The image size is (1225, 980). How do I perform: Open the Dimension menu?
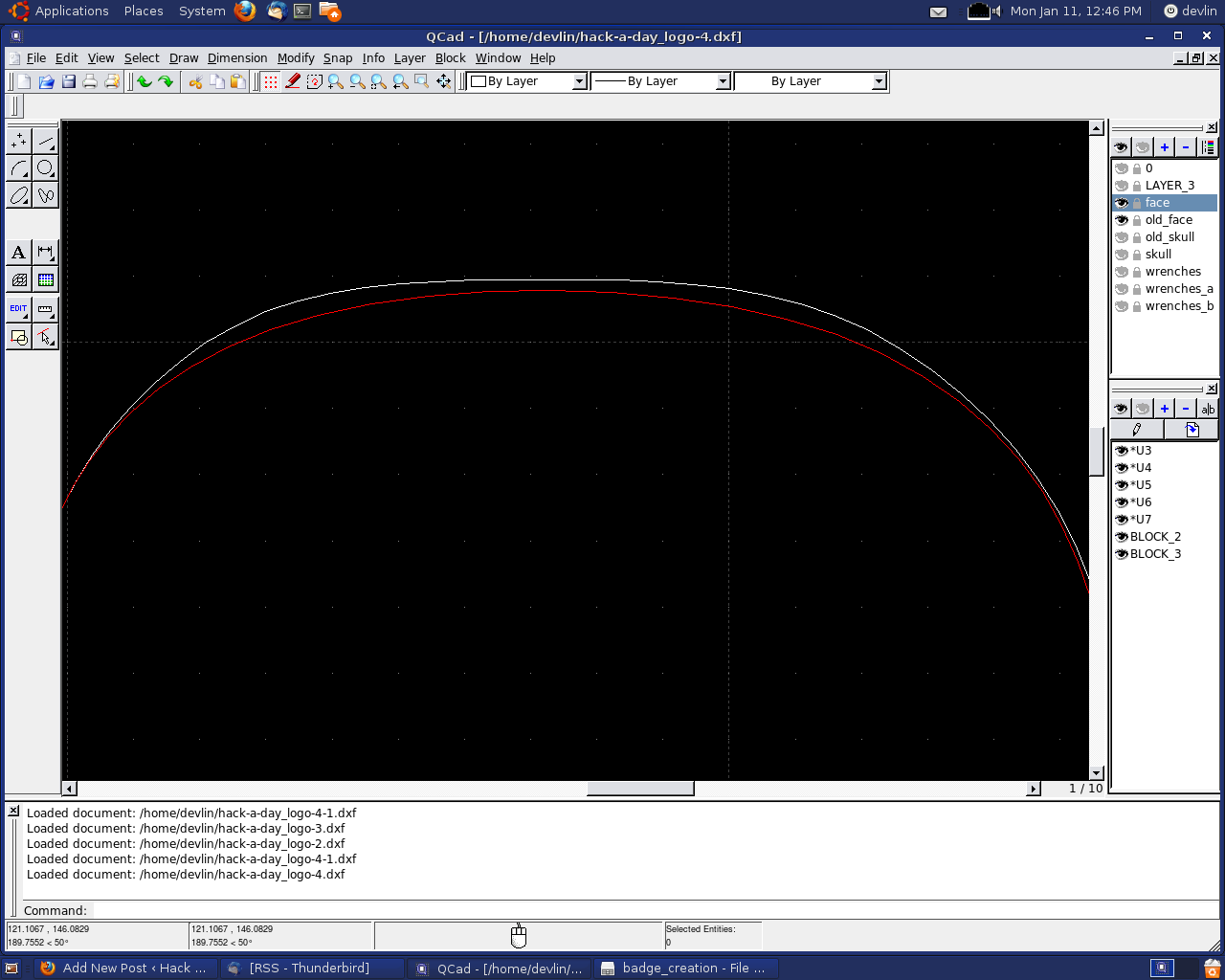click(x=237, y=58)
